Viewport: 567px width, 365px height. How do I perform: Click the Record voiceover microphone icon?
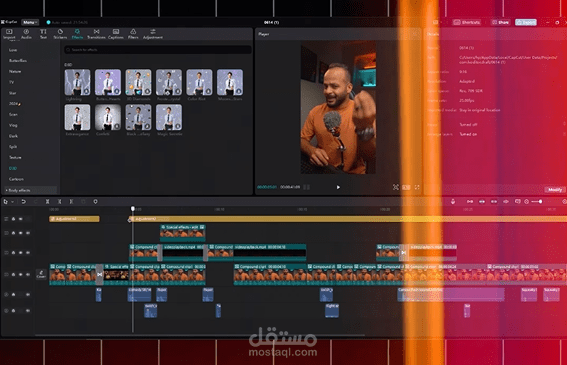[453, 201]
